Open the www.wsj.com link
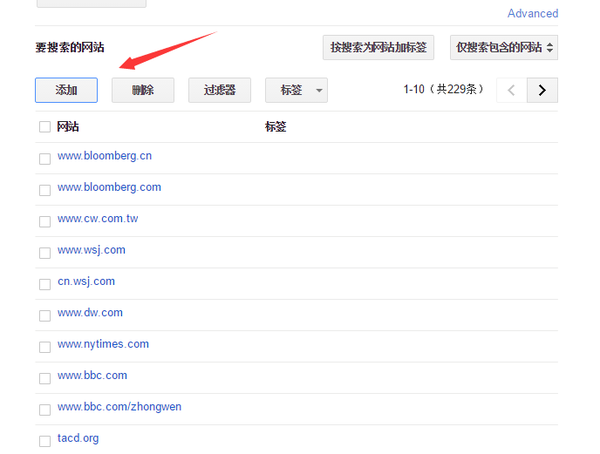Image resolution: width=600 pixels, height=454 pixels. coord(91,250)
